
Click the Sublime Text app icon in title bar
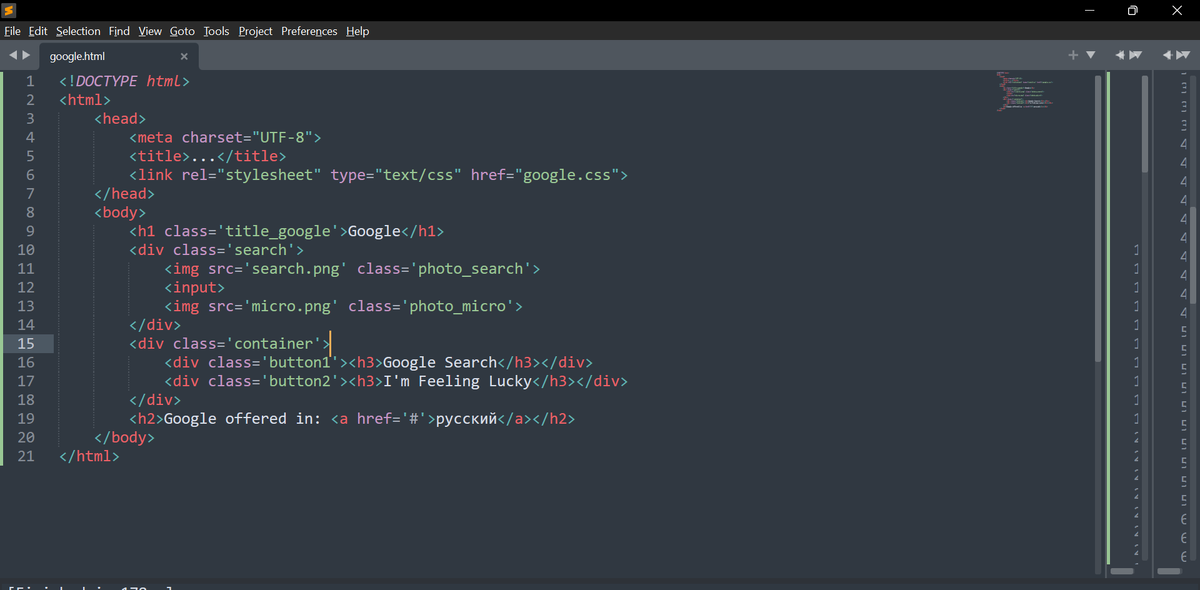tap(9, 10)
